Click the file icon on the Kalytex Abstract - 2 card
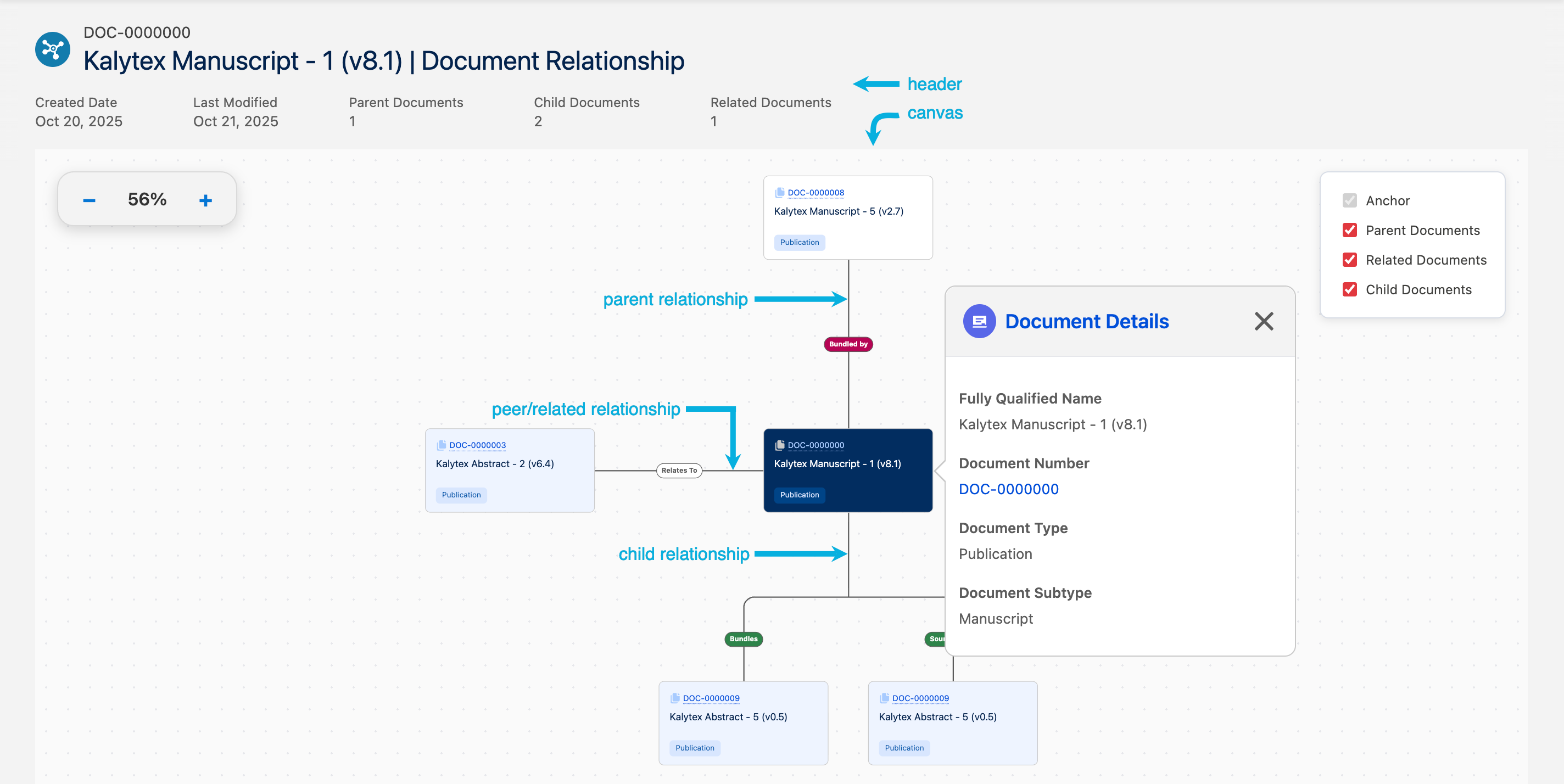This screenshot has height=784, width=1564. (x=441, y=444)
